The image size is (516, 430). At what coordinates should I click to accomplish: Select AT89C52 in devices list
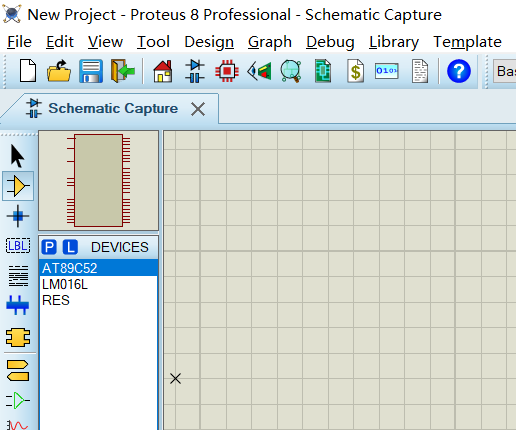(98, 268)
